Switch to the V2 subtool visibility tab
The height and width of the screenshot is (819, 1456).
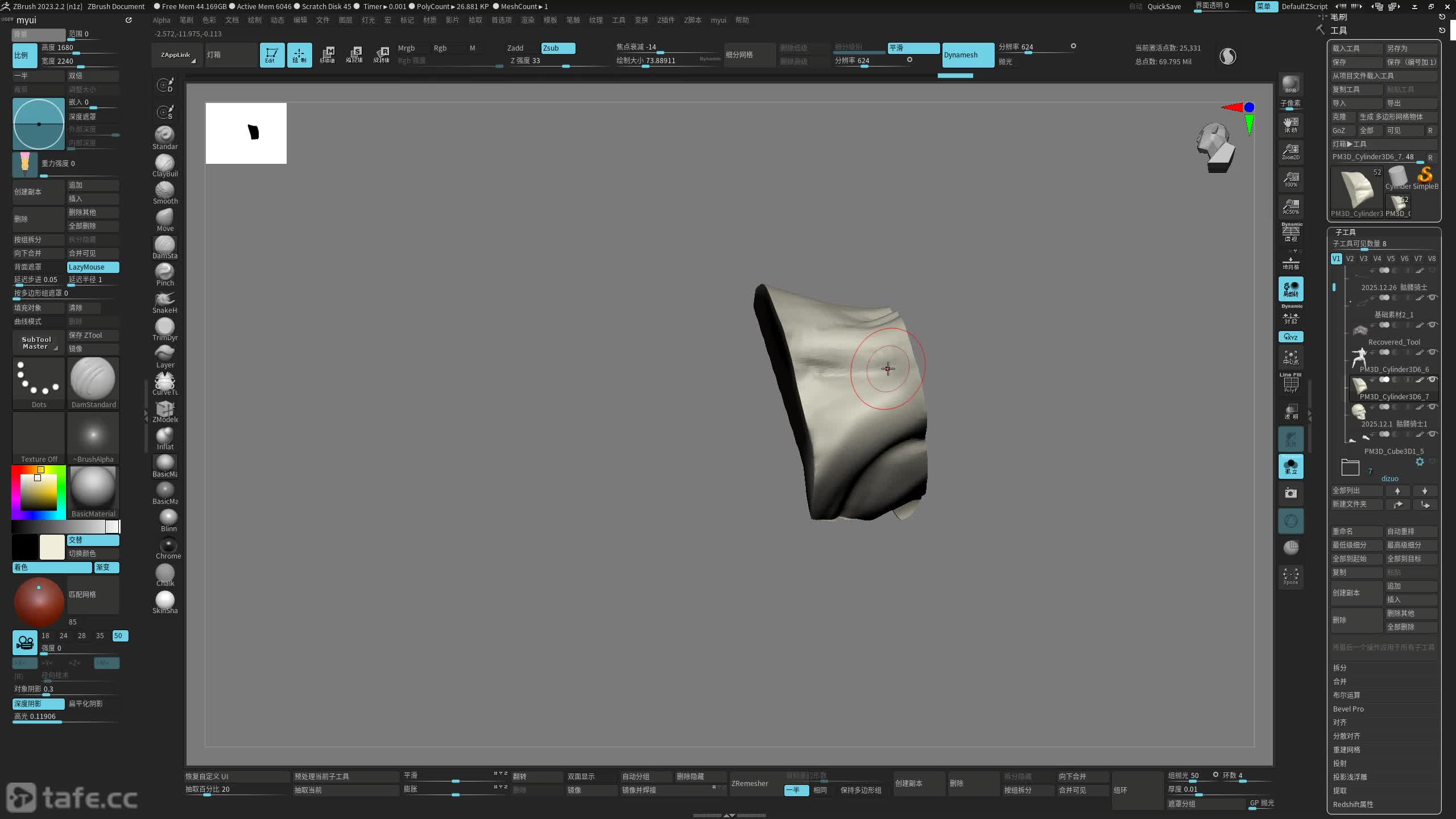(1350, 258)
